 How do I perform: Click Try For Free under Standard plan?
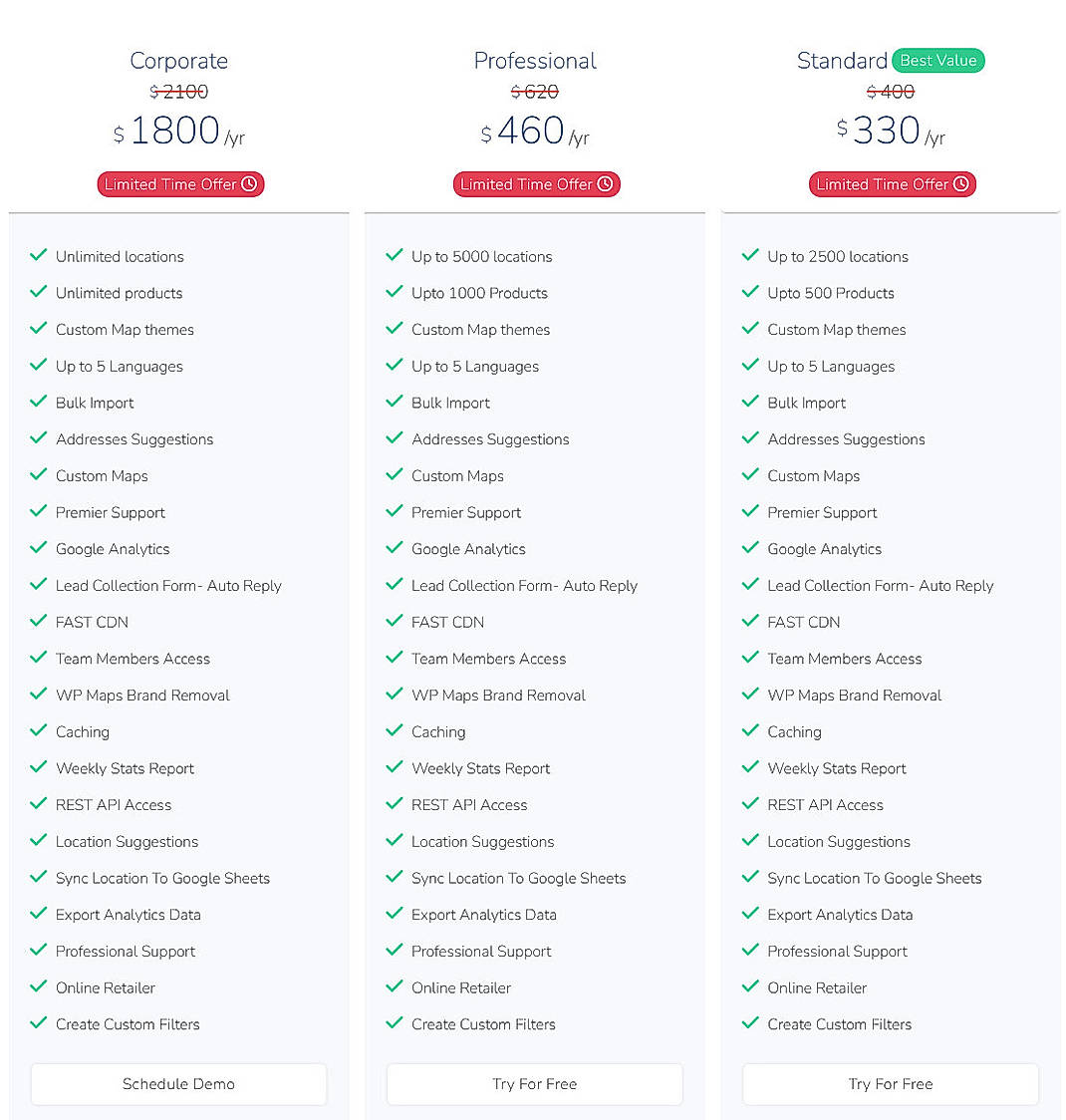[x=890, y=1084]
